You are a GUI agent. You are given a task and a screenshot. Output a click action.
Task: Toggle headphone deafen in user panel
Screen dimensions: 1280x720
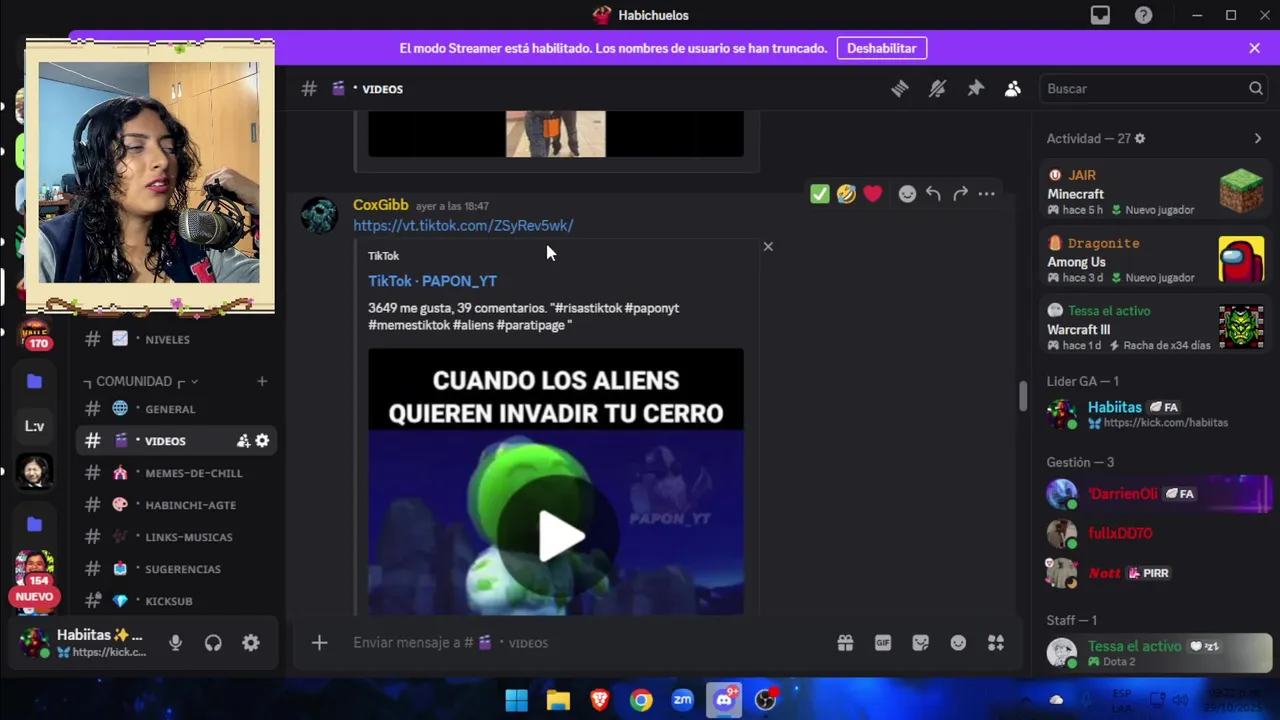[213, 643]
